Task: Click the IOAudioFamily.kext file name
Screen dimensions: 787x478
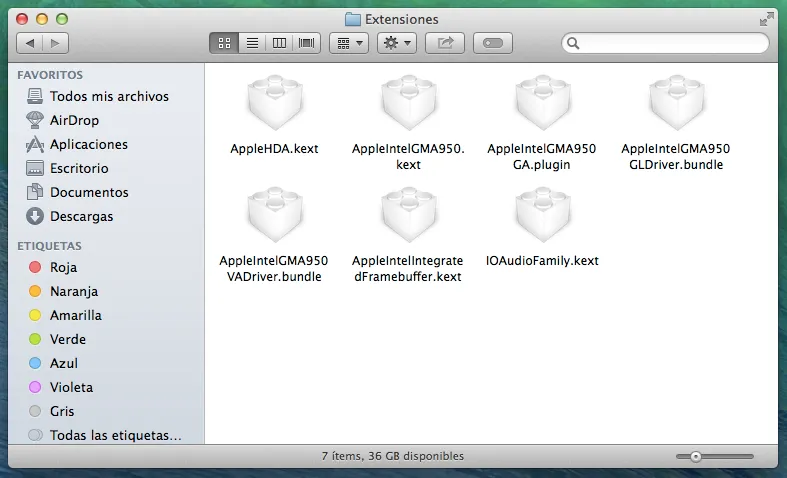Action: (542, 261)
